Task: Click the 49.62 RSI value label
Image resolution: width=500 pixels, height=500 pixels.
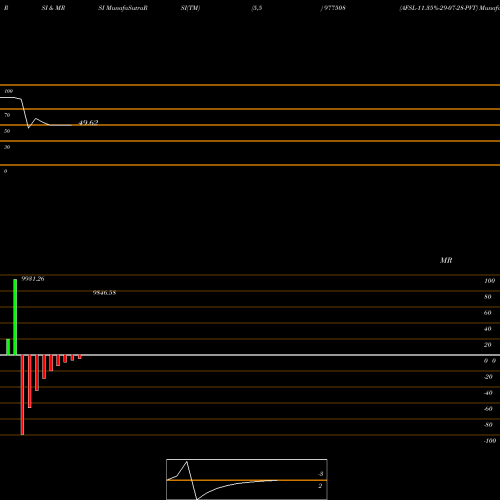Action: coord(88,123)
